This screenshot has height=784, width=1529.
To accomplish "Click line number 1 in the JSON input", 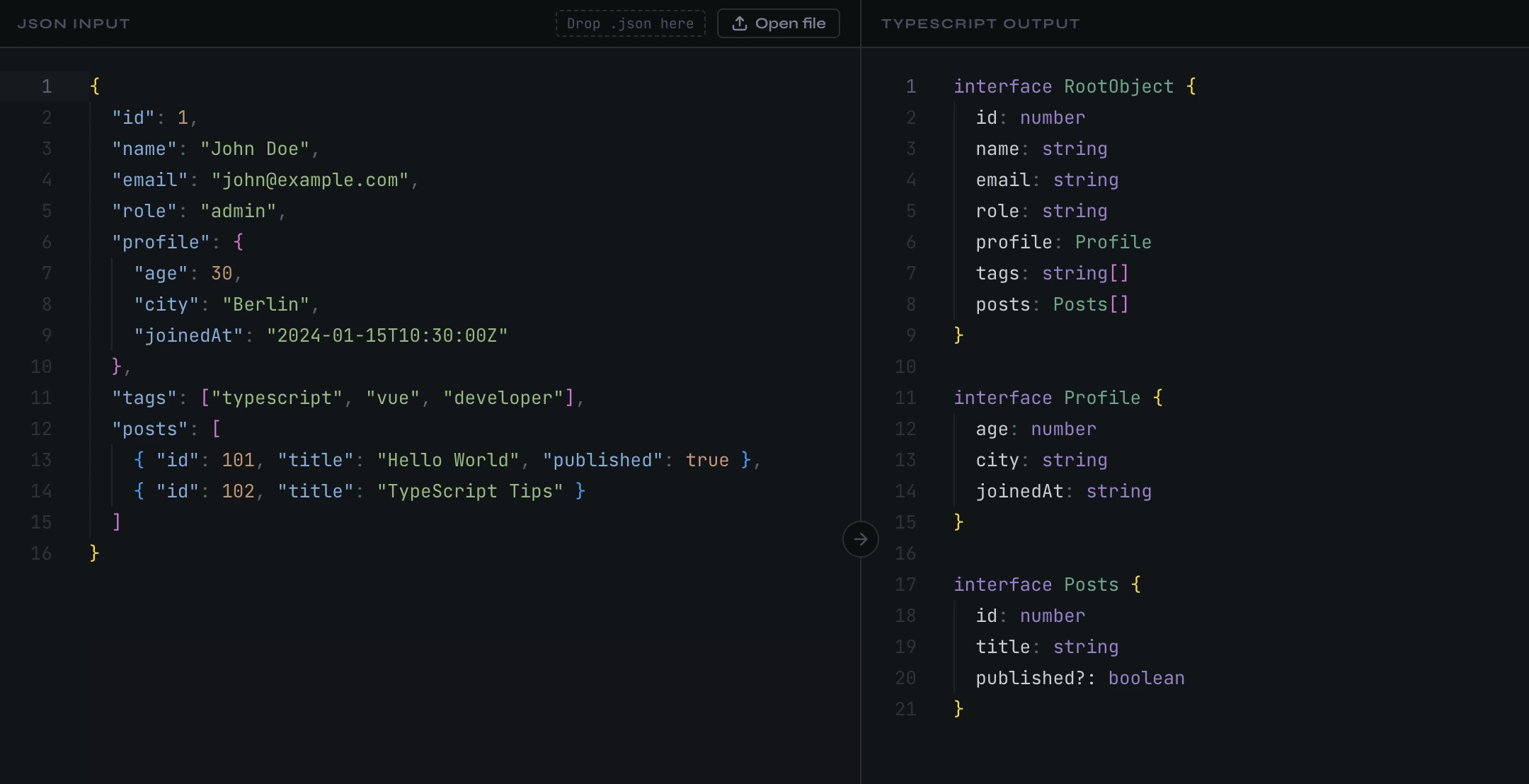I will (47, 86).
